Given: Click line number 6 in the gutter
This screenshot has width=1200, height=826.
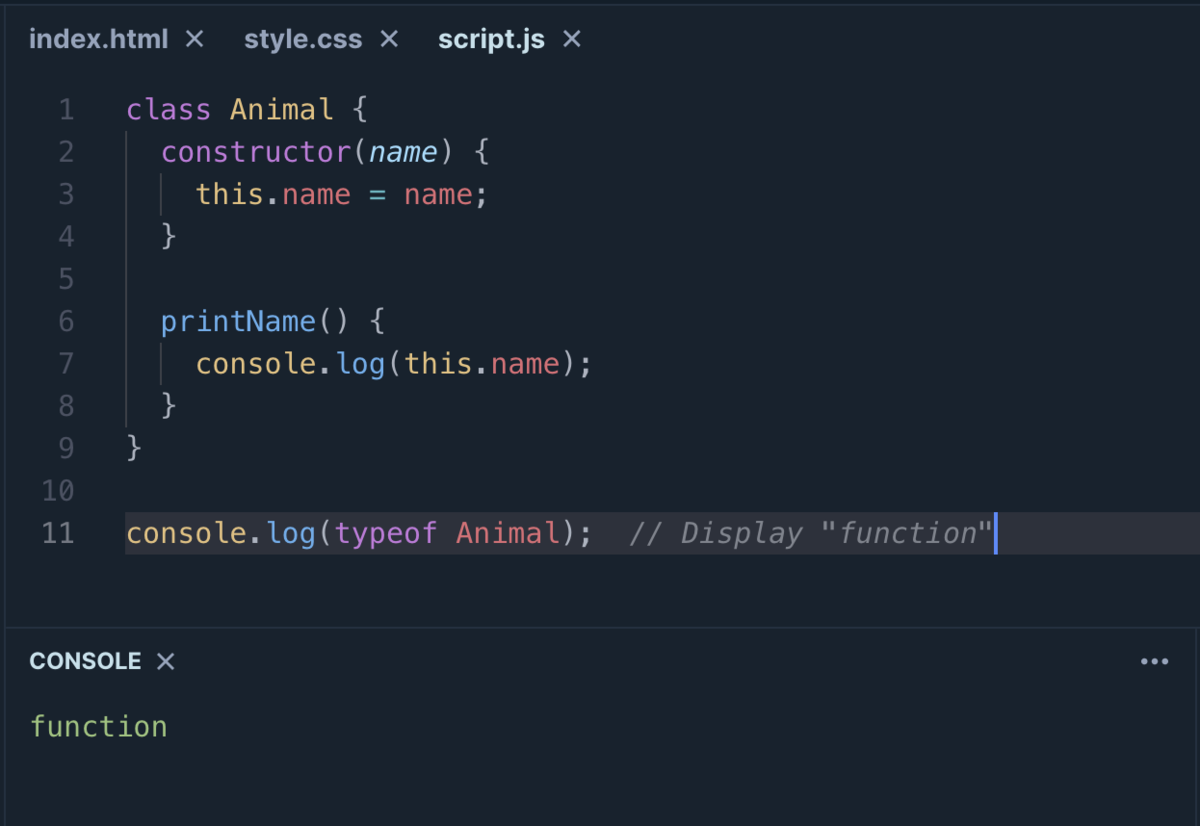Looking at the screenshot, I should tap(66, 321).
